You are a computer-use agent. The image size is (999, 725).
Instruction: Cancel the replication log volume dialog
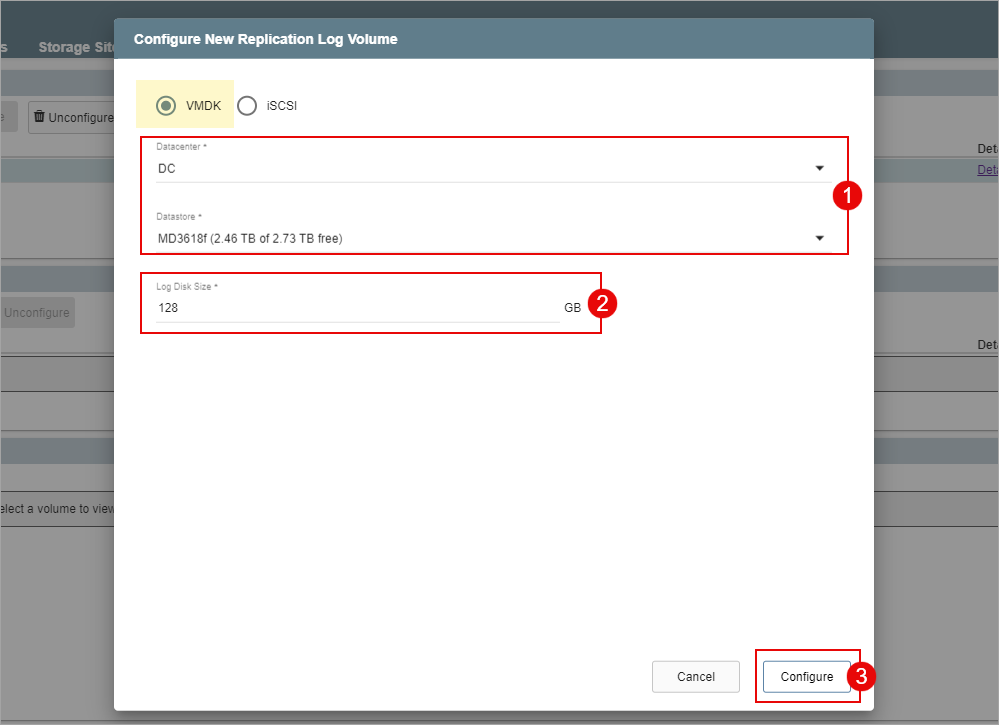(695, 677)
